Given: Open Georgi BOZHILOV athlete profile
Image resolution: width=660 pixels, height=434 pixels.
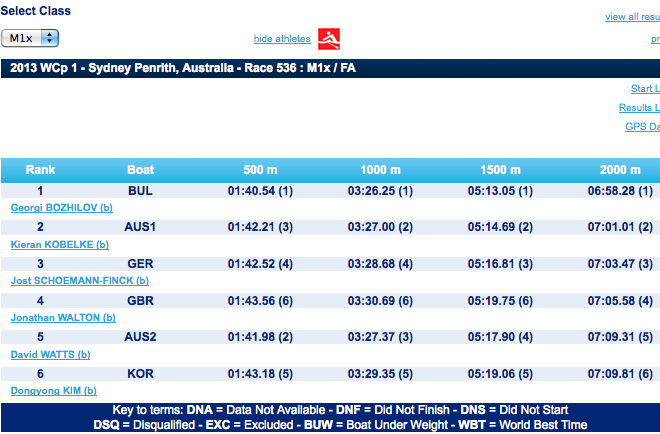Looking at the screenshot, I should click(61, 207).
